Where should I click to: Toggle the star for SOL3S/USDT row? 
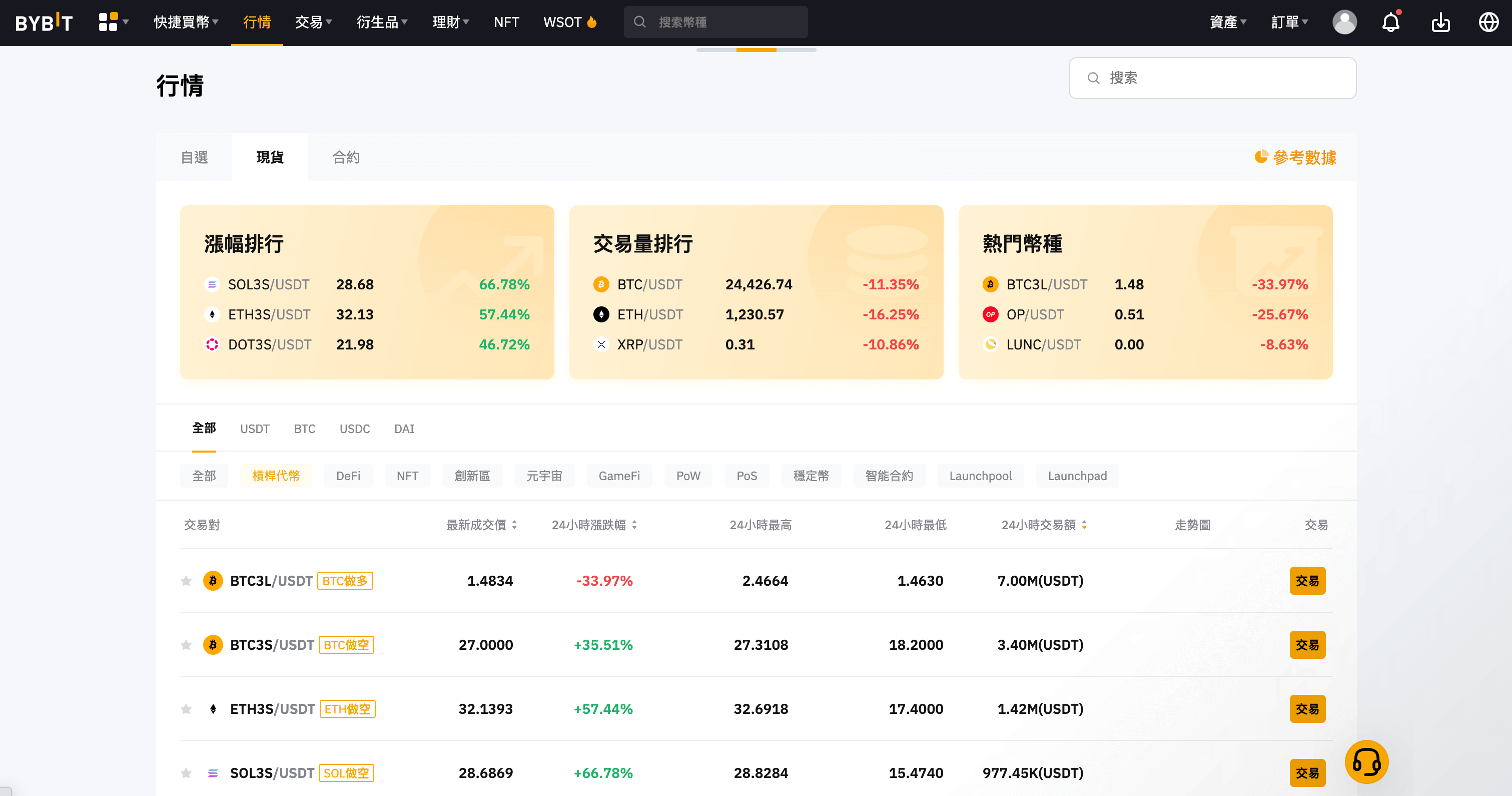pyautogui.click(x=186, y=773)
